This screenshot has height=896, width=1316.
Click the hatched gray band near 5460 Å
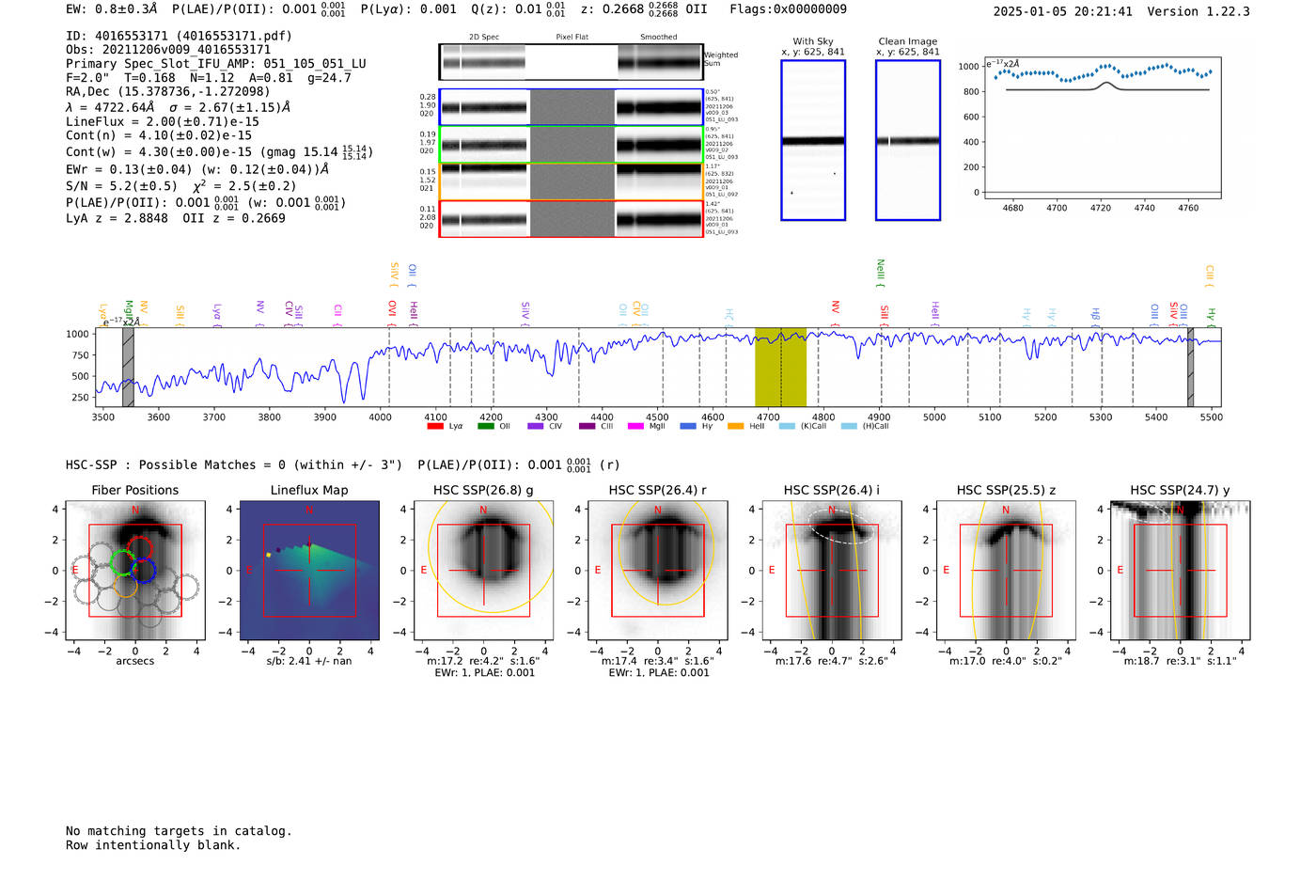click(x=1190, y=368)
